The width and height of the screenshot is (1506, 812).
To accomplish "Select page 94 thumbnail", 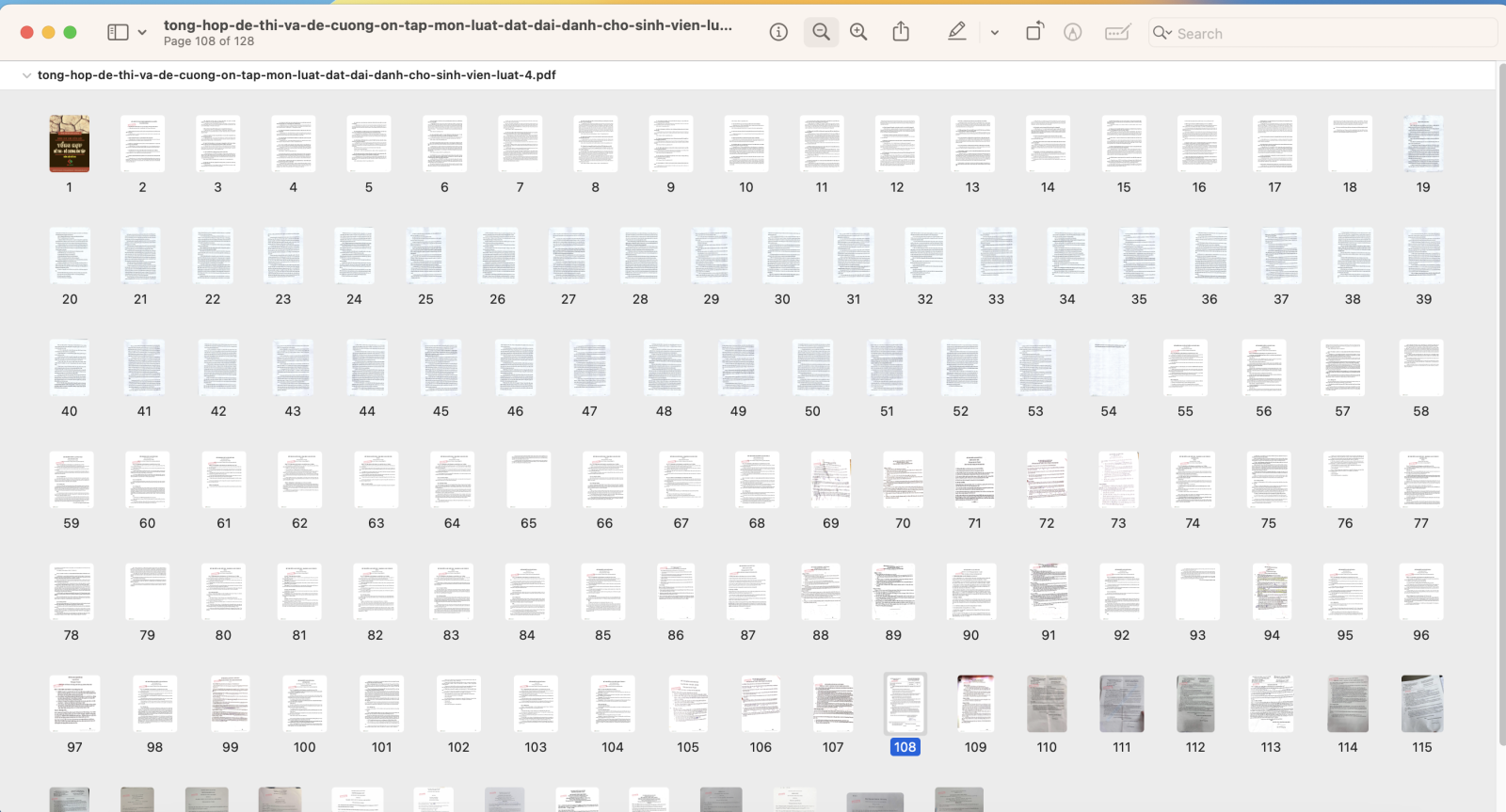I will (1272, 591).
